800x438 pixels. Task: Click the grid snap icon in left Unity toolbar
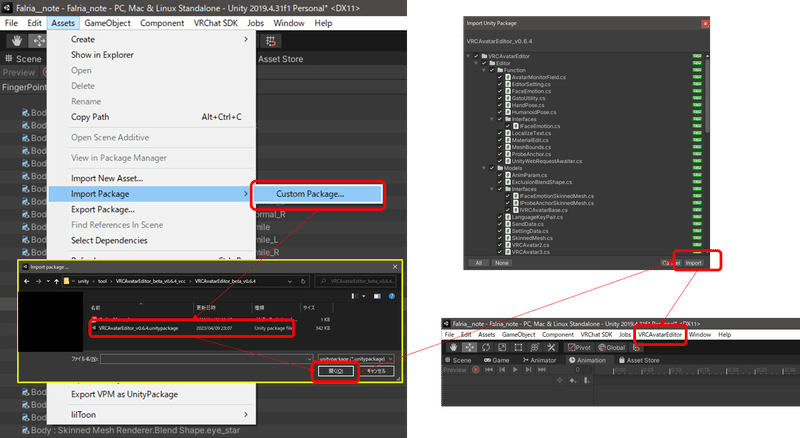(271, 41)
